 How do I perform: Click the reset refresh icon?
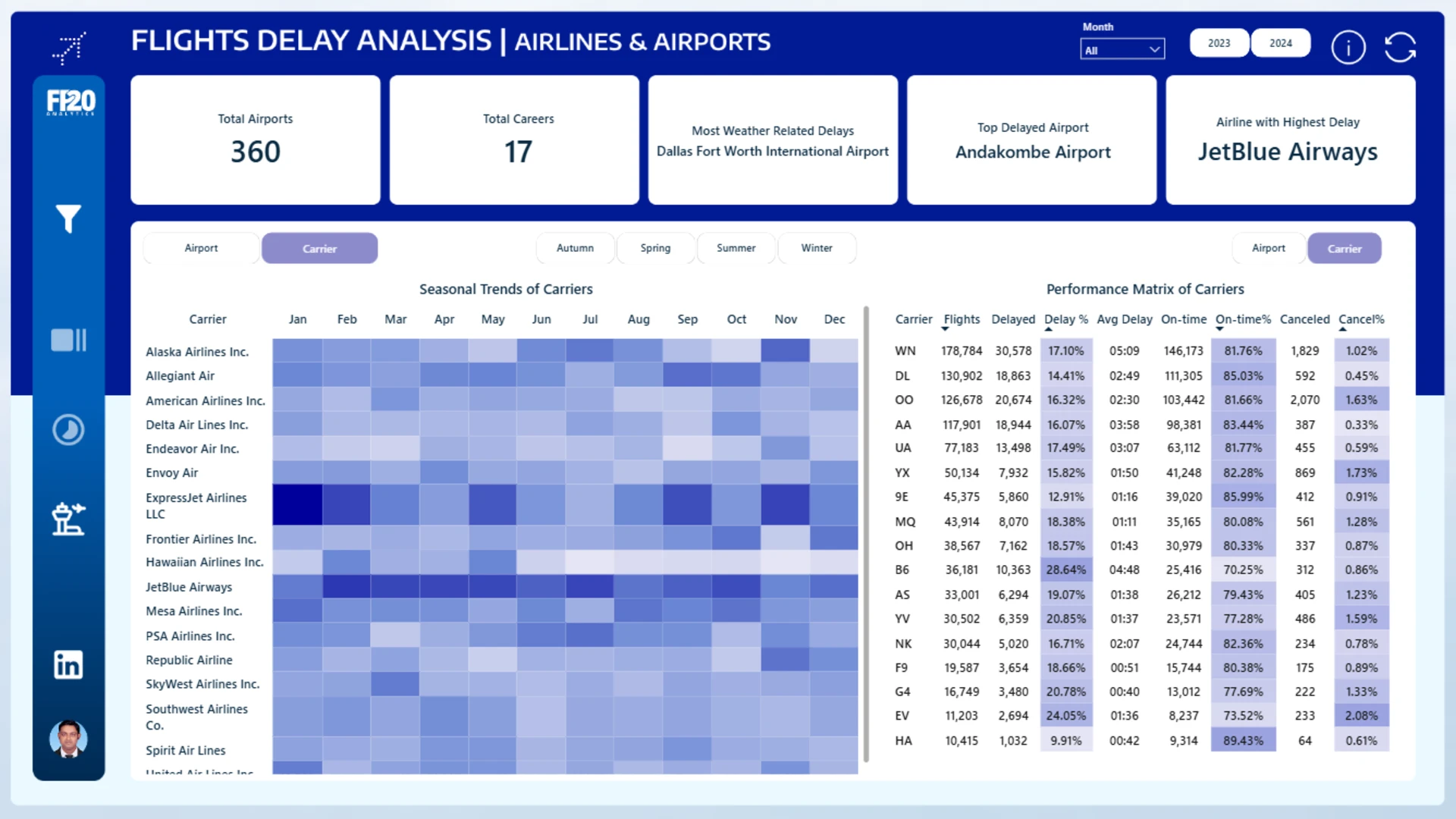click(x=1400, y=47)
